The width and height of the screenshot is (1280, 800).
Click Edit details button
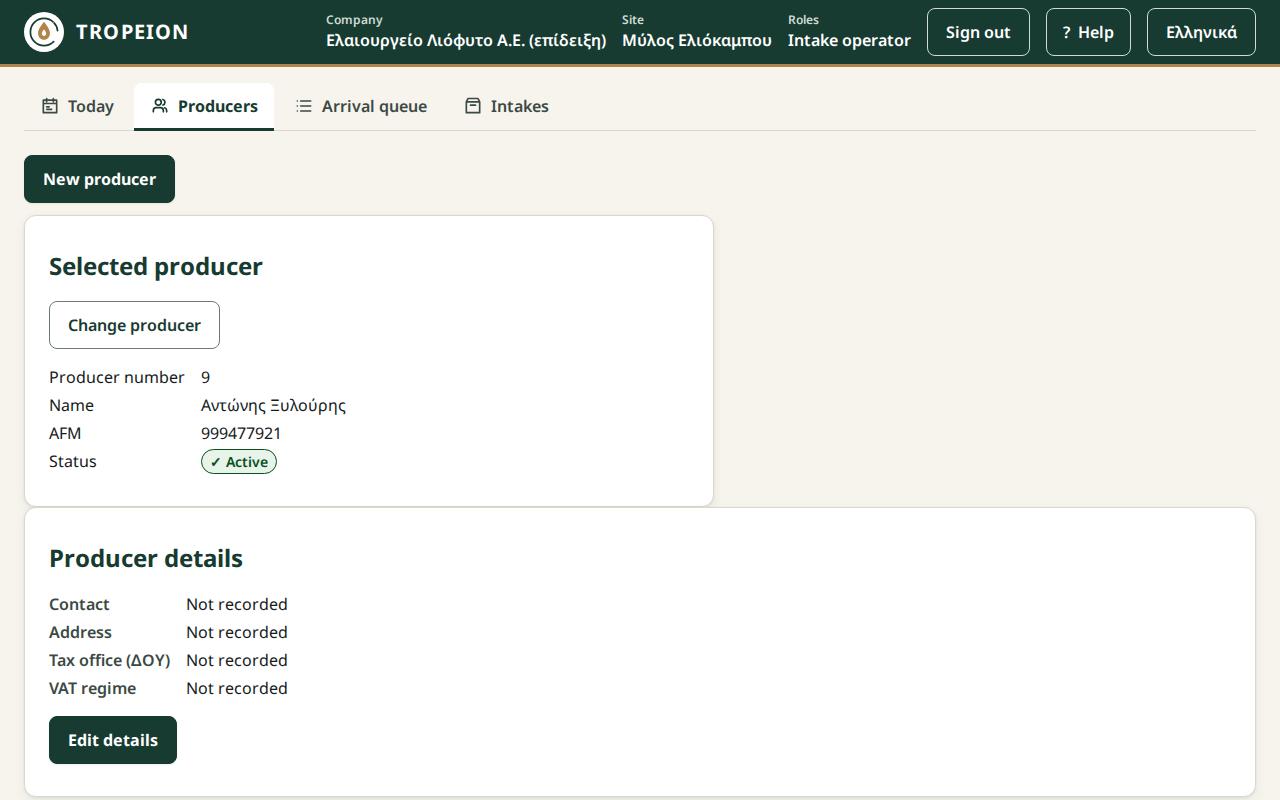point(113,740)
